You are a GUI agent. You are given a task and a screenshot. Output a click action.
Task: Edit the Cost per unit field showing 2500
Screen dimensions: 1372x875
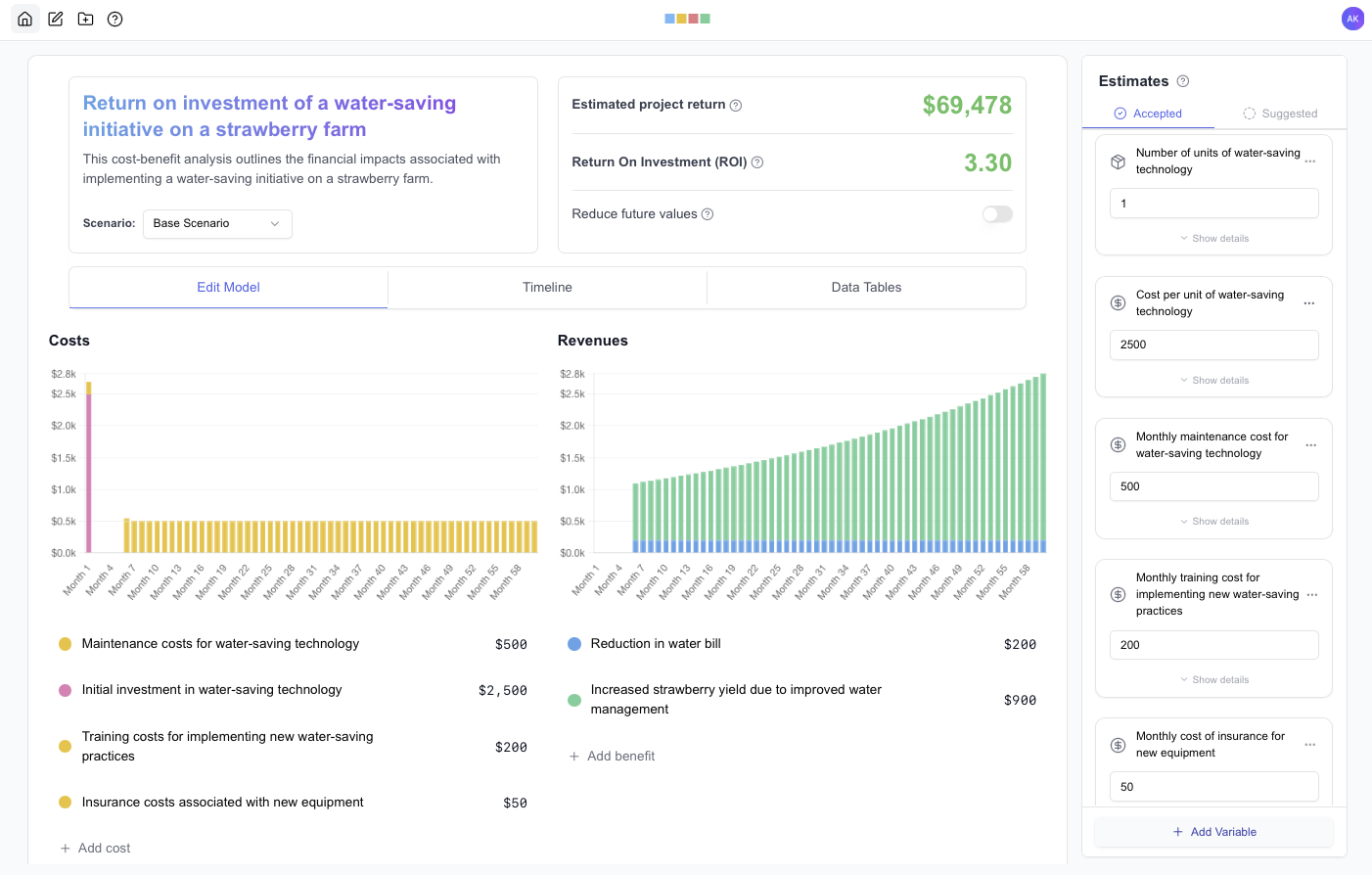pyautogui.click(x=1213, y=345)
